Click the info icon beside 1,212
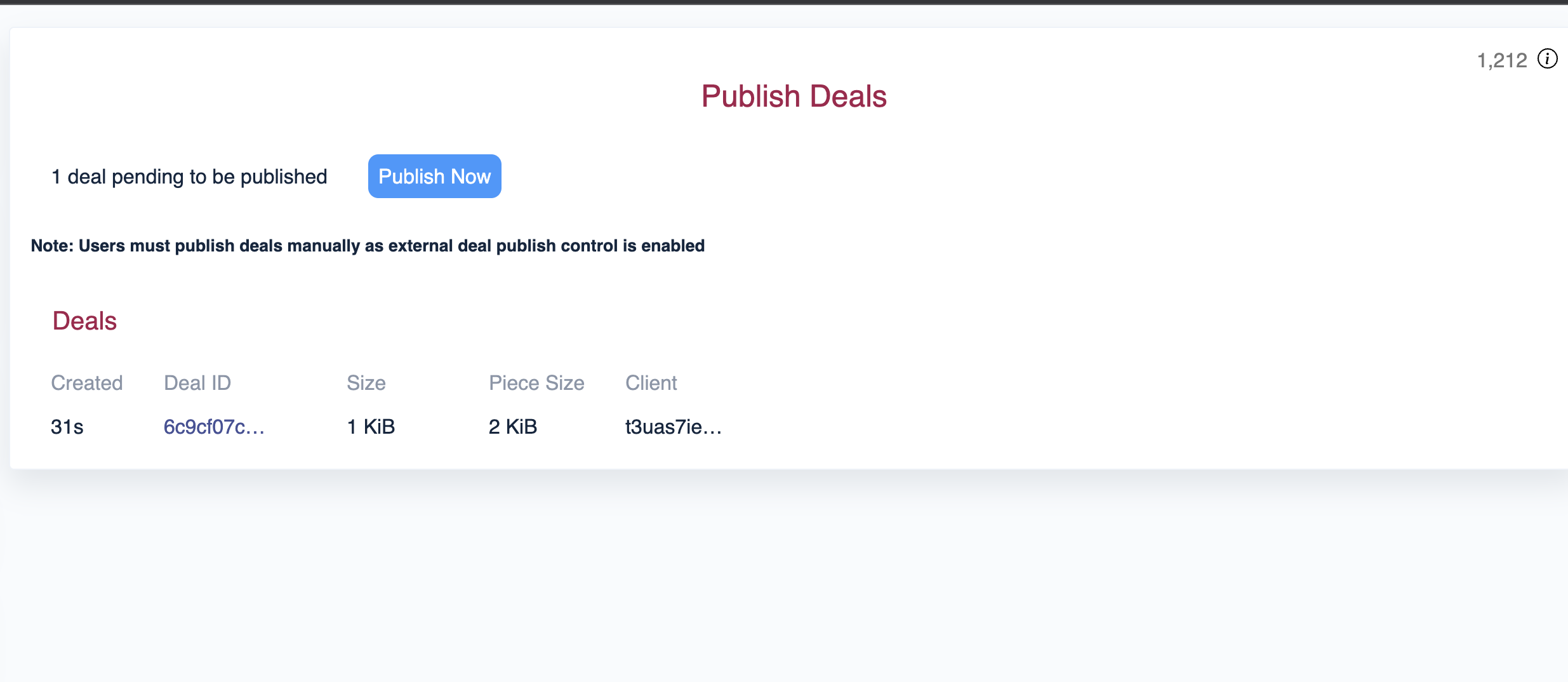1568x682 pixels. tap(1547, 59)
